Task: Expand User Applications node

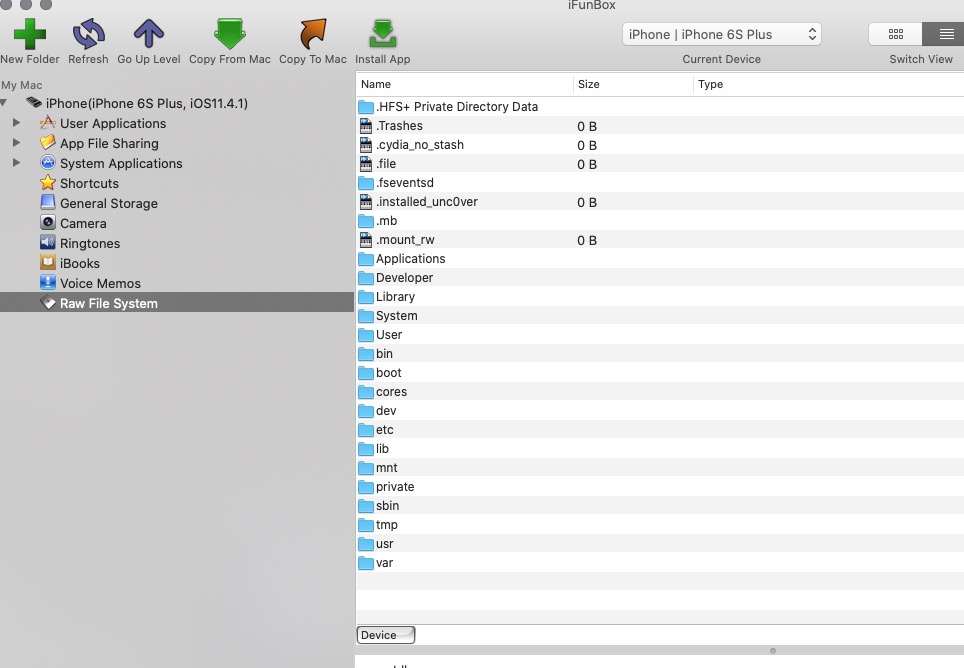Action: point(17,123)
